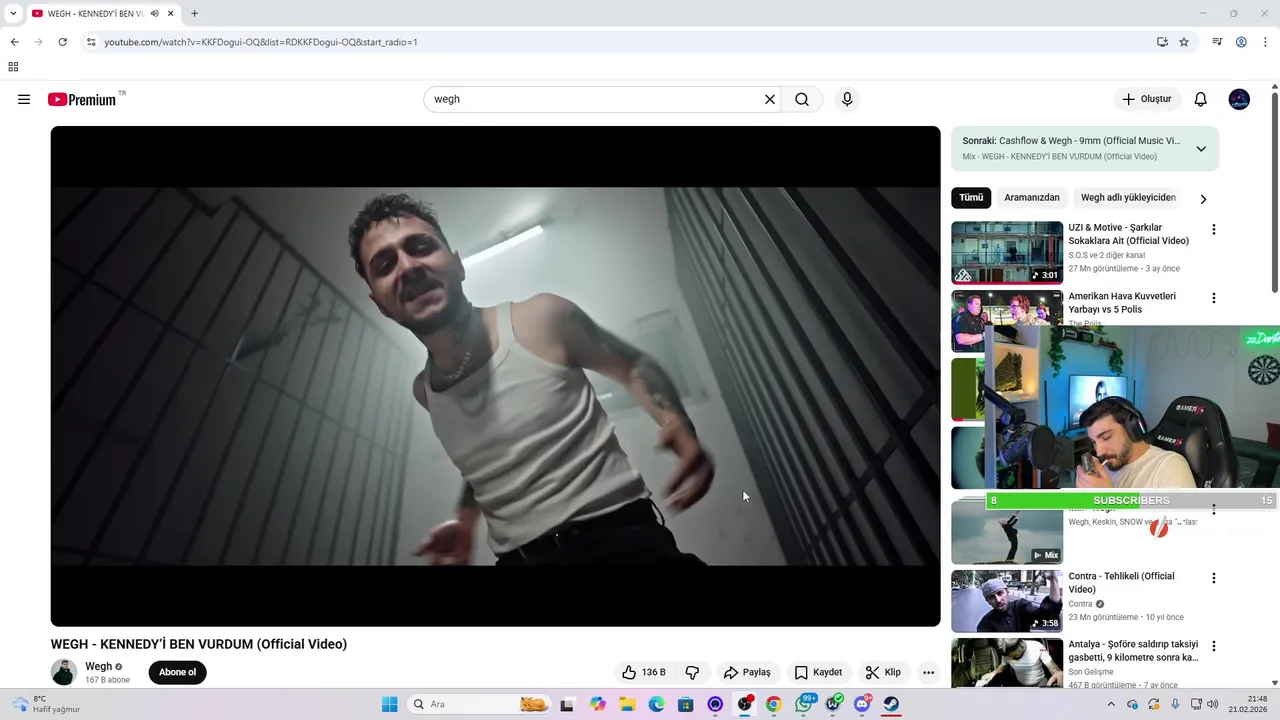Click the video player to pause
Image resolution: width=1280 pixels, height=720 pixels.
(495, 376)
